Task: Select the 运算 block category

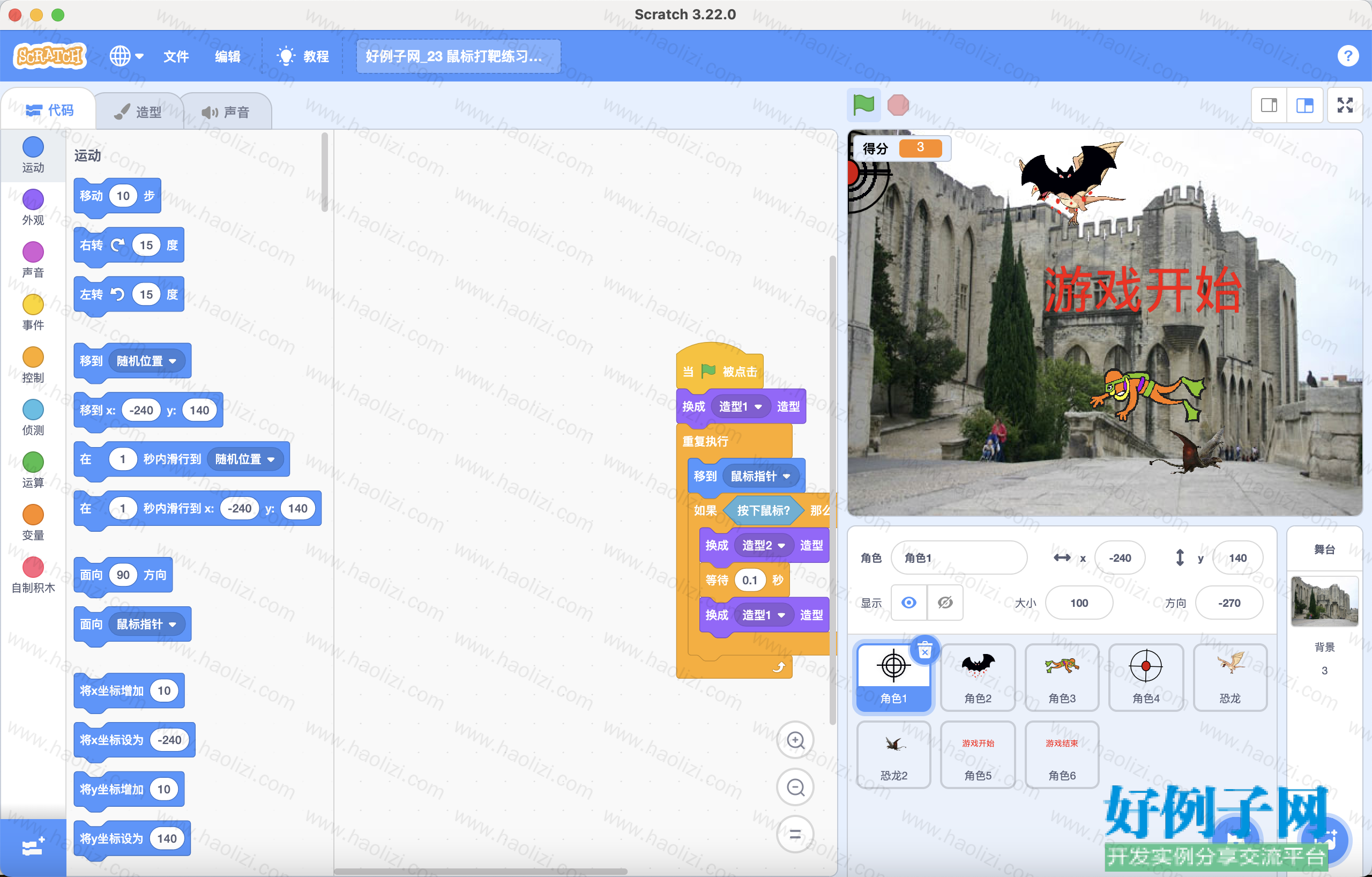Action: (33, 470)
